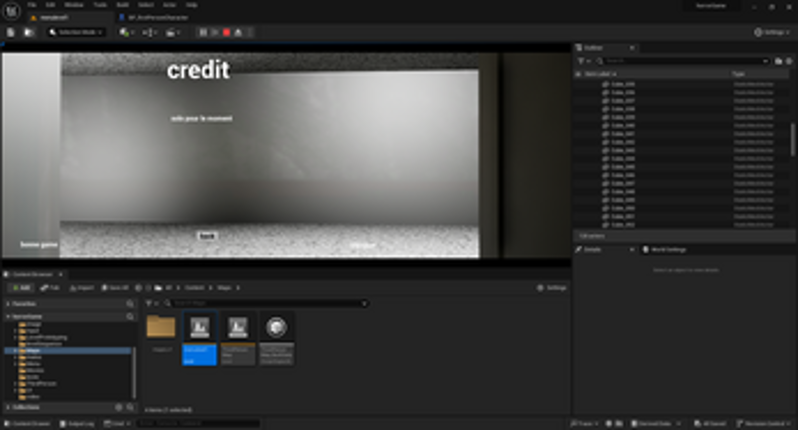Create new folder in Outliner
798x430 pixels.
[x=779, y=61]
